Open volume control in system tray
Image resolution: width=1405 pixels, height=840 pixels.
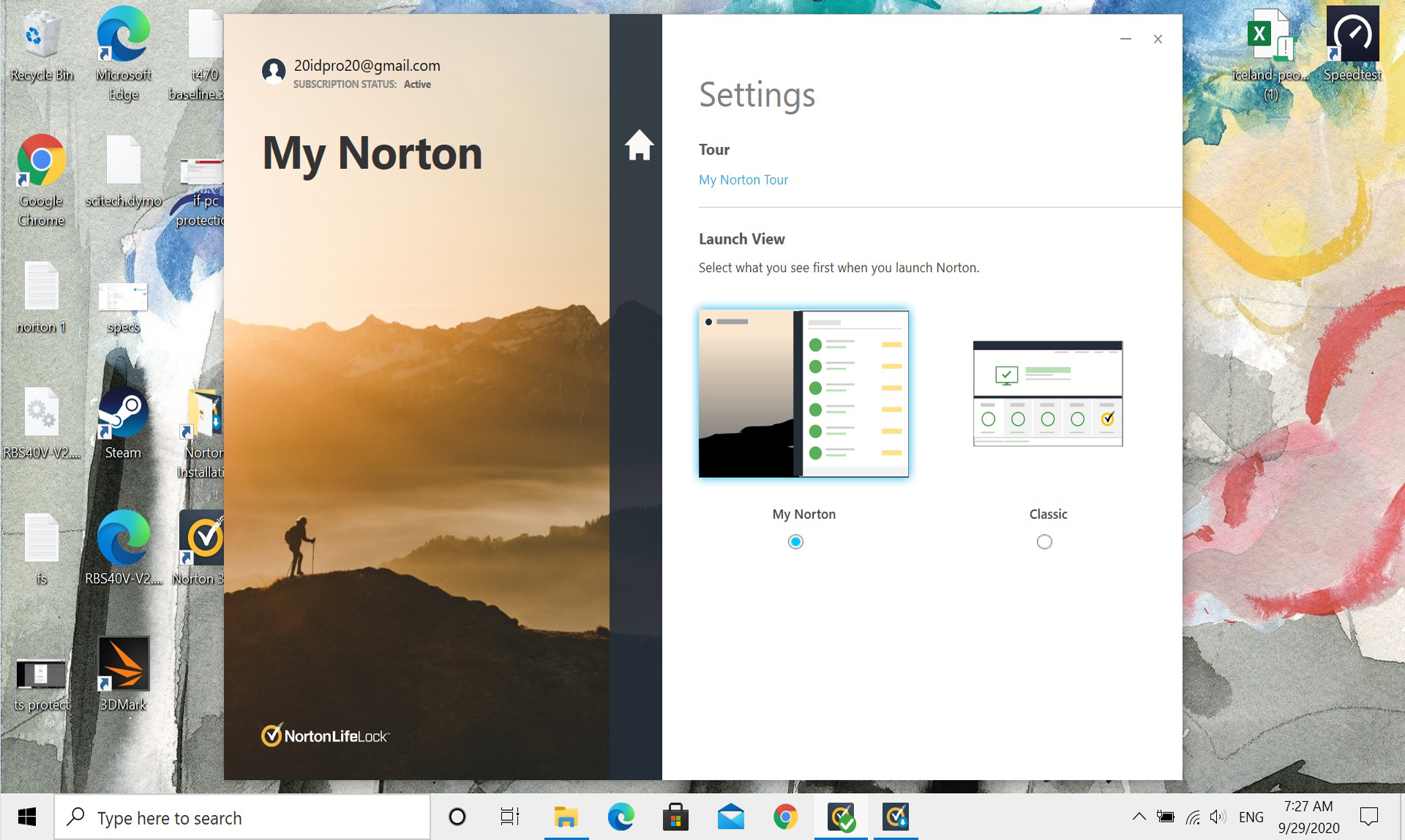[1218, 817]
